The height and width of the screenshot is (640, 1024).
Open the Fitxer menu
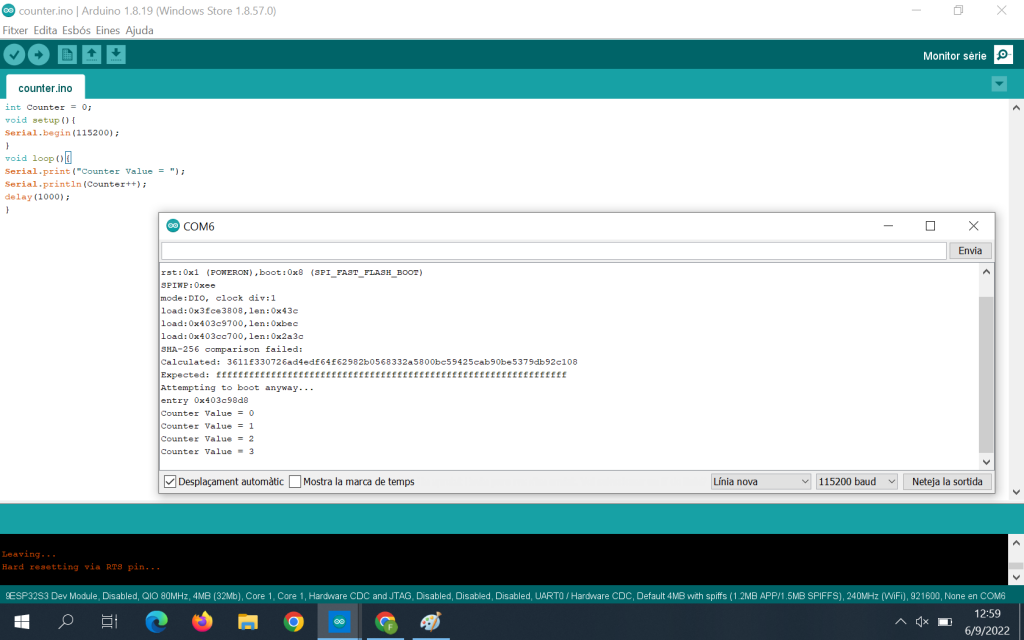(15, 30)
